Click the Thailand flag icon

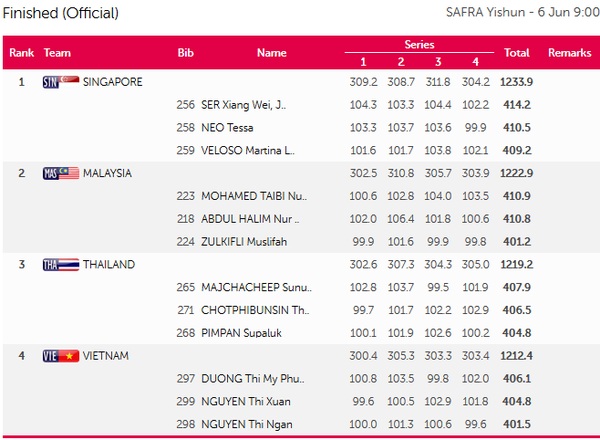click(x=70, y=264)
